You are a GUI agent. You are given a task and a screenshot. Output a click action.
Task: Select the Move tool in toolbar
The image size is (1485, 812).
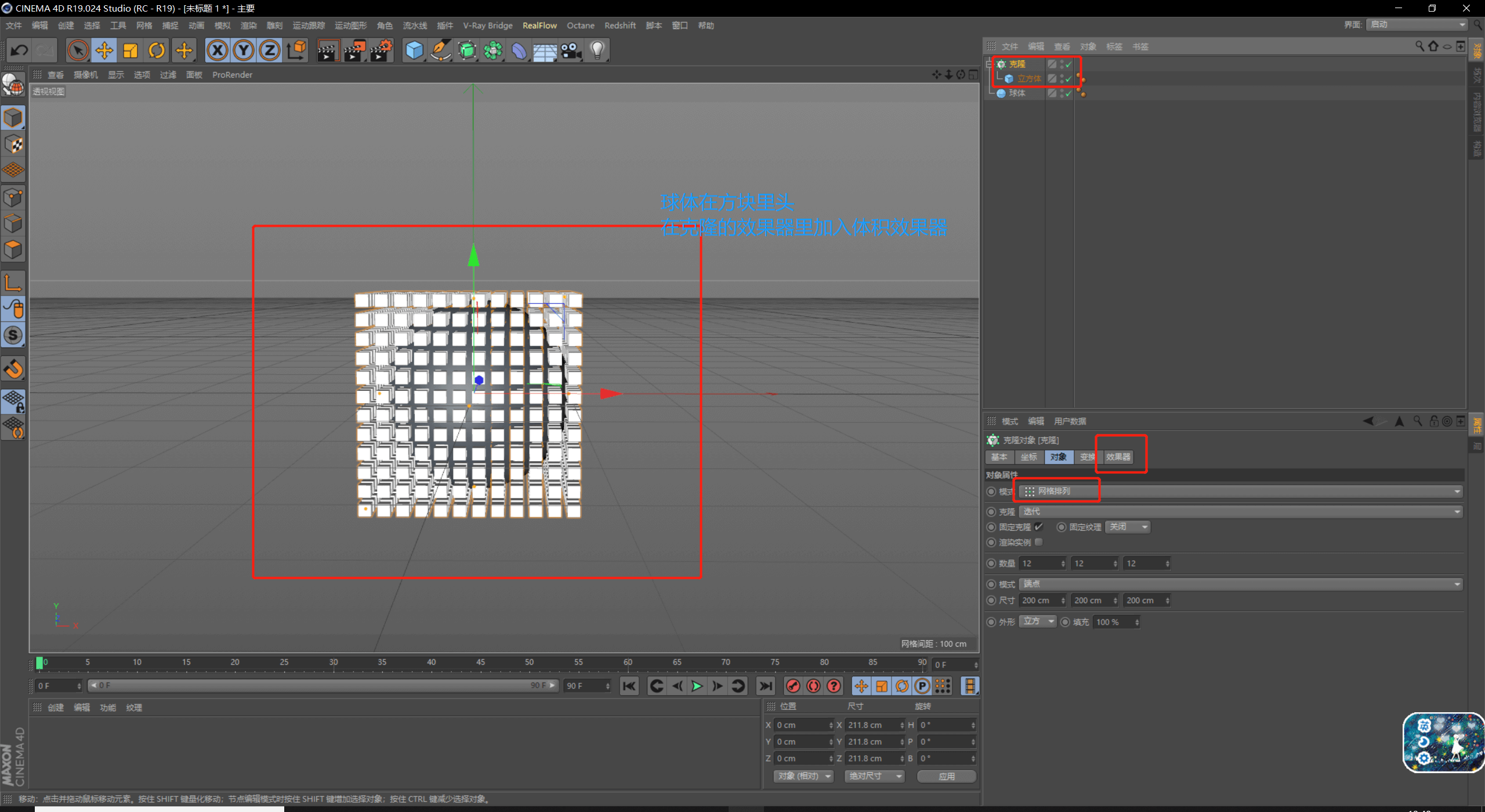pyautogui.click(x=104, y=51)
